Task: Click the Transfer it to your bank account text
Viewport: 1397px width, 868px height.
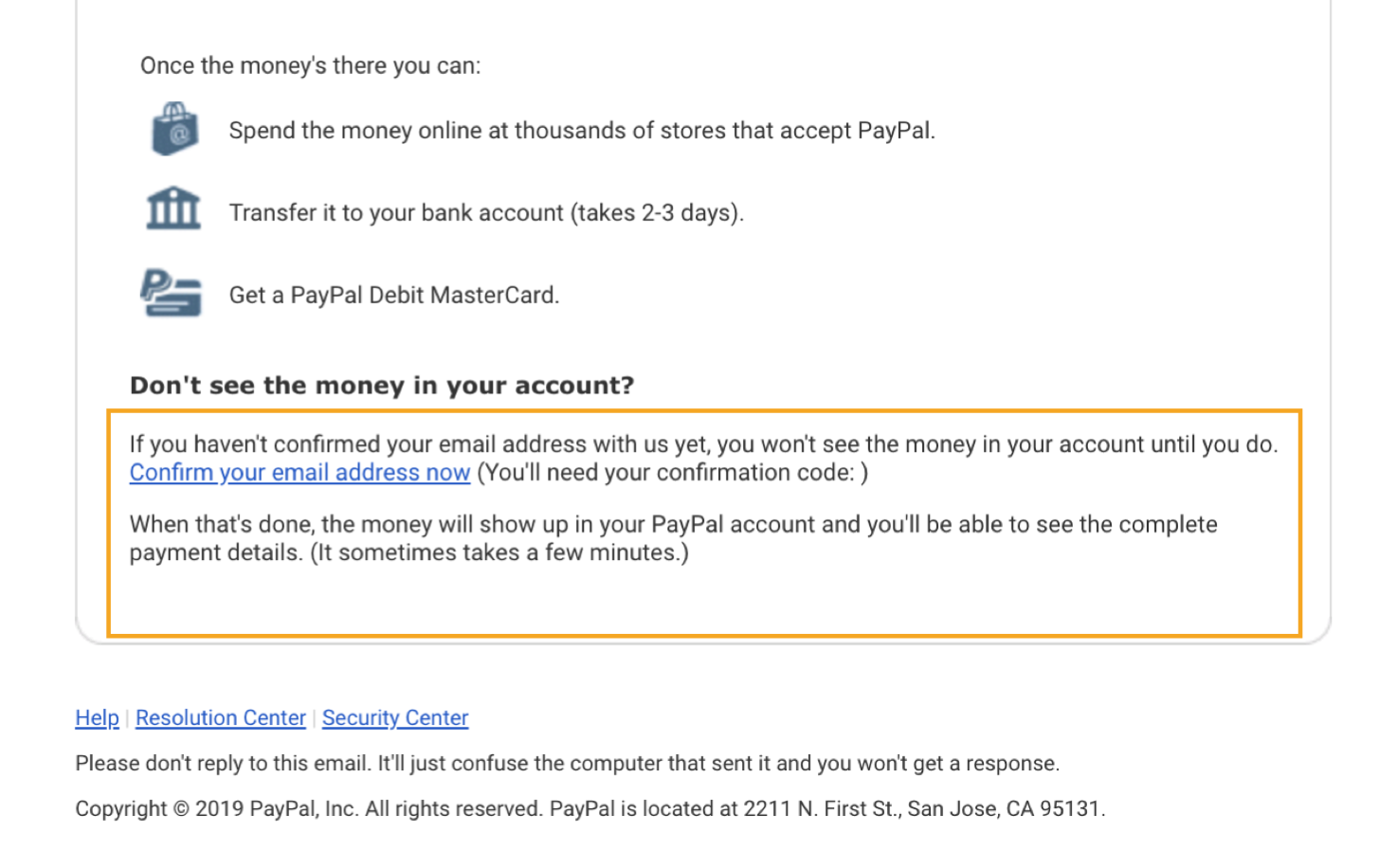Action: click(x=486, y=213)
